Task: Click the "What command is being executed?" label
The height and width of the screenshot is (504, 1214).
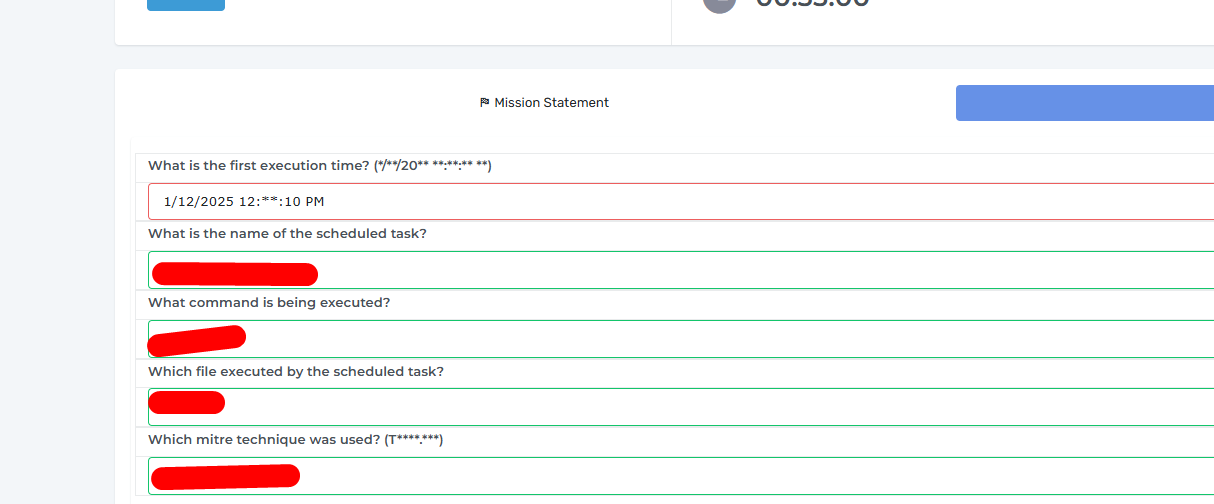Action: click(269, 302)
